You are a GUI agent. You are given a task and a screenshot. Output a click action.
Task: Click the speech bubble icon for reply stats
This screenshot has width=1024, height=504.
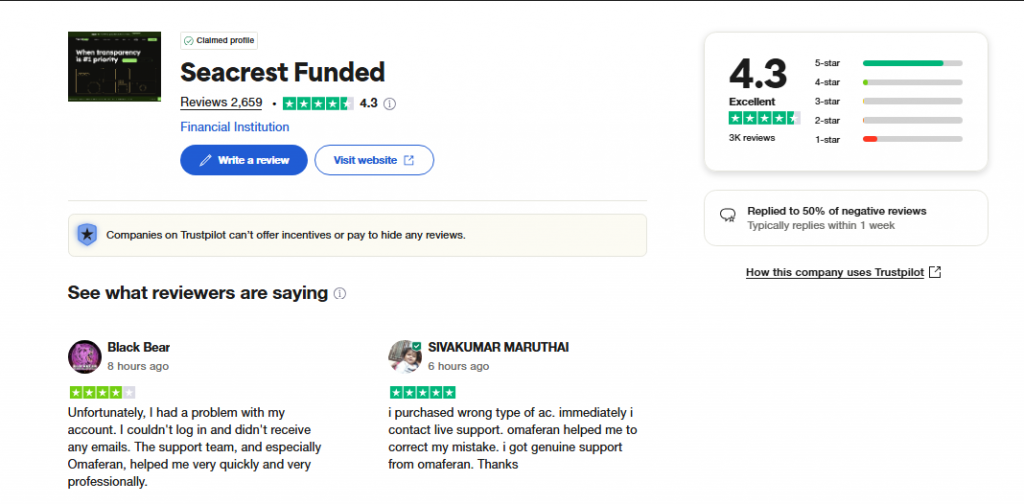click(728, 215)
